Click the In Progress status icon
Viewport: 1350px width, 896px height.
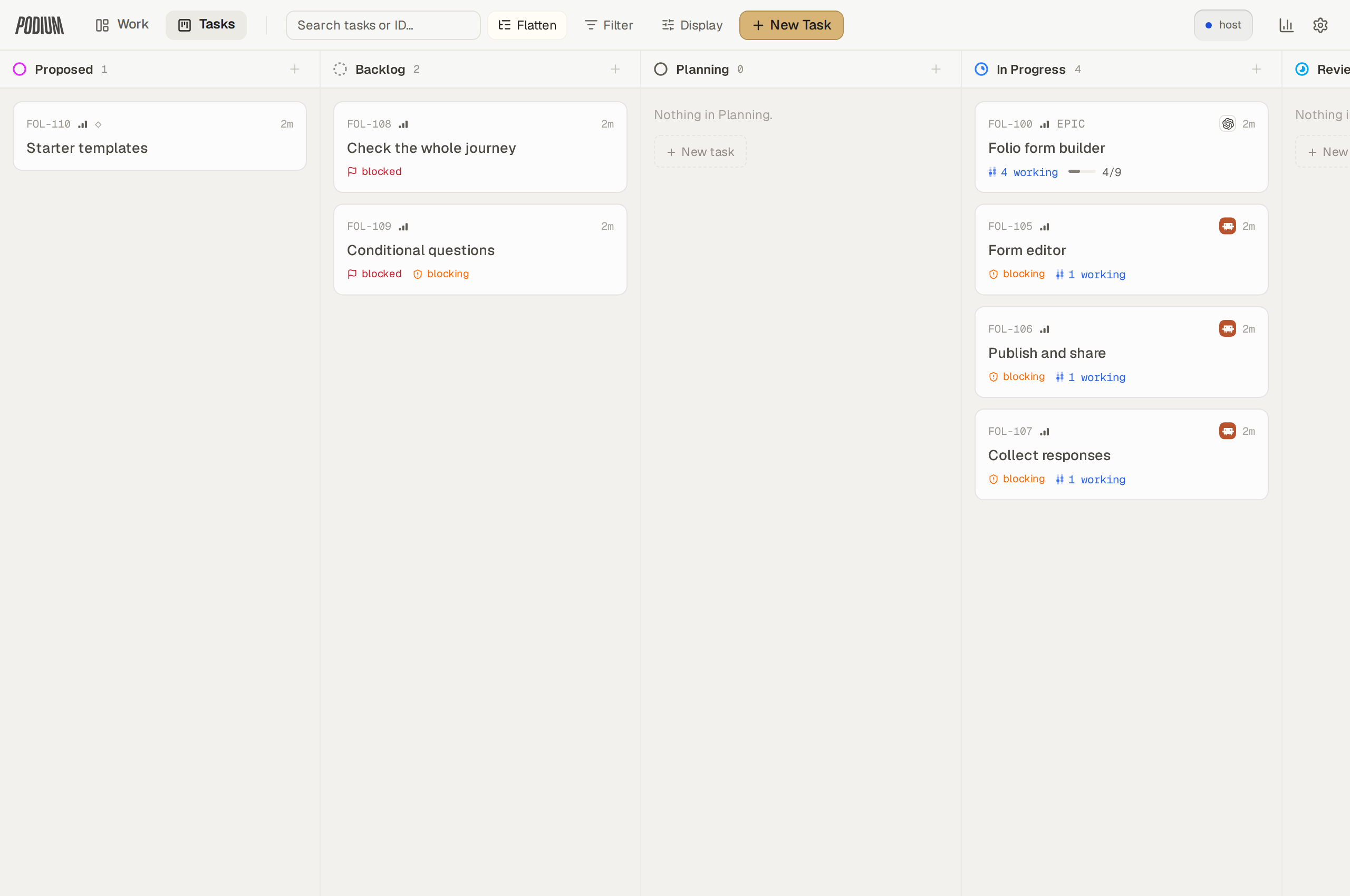coord(981,69)
